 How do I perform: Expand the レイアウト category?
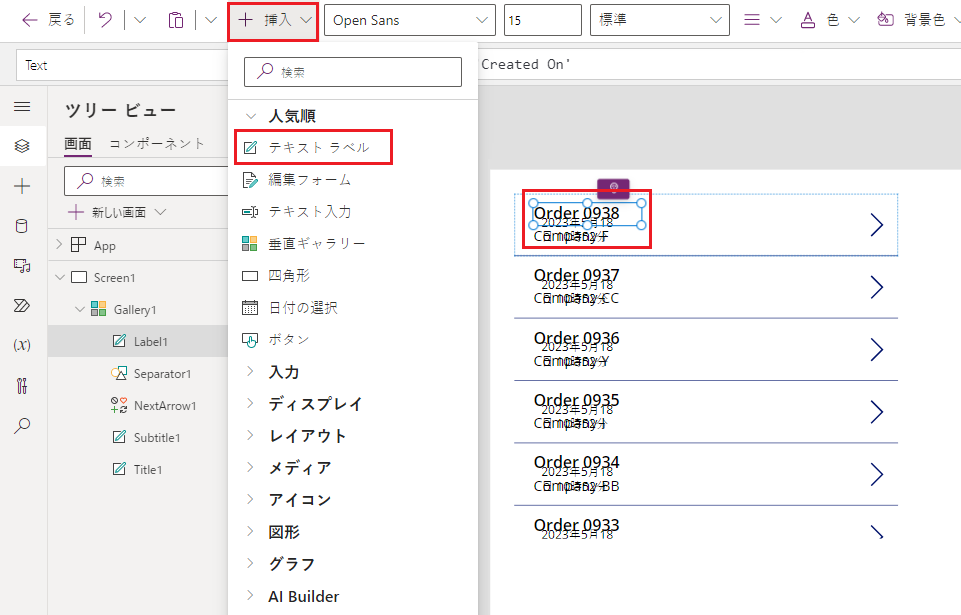250,435
